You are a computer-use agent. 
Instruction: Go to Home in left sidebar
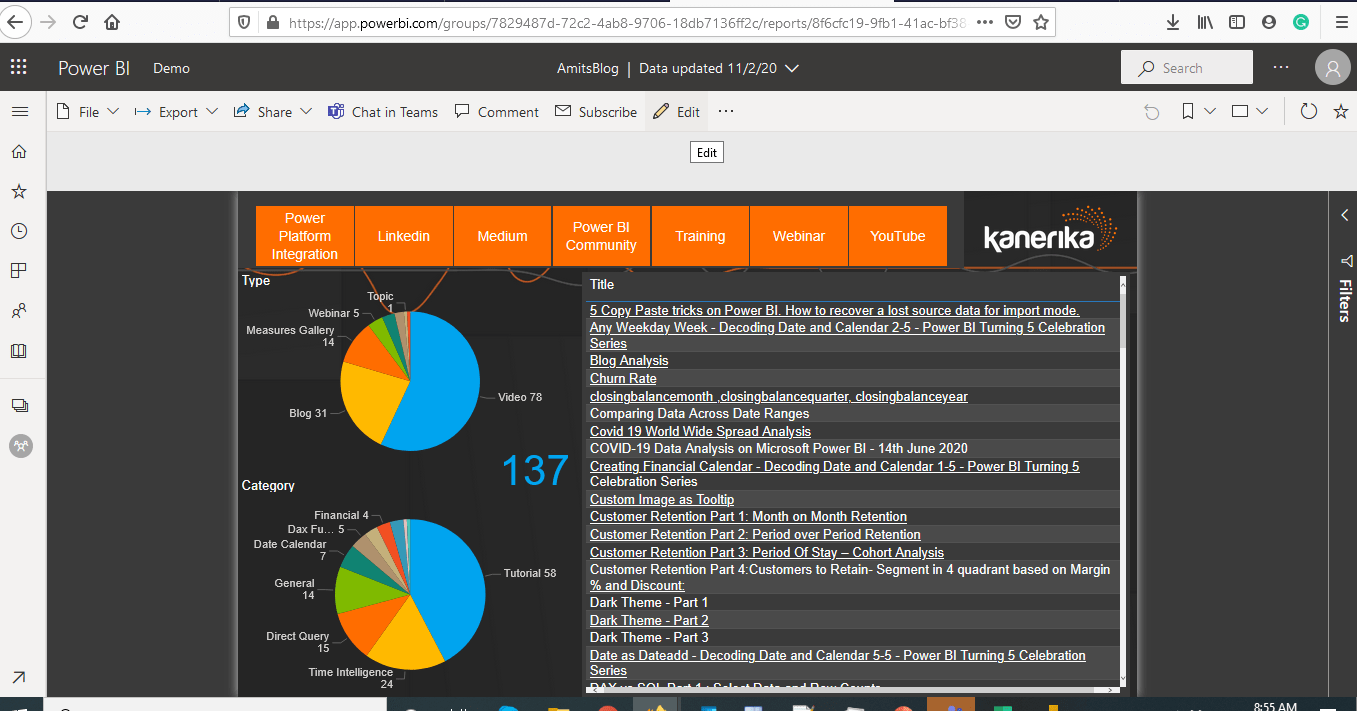click(x=19, y=152)
